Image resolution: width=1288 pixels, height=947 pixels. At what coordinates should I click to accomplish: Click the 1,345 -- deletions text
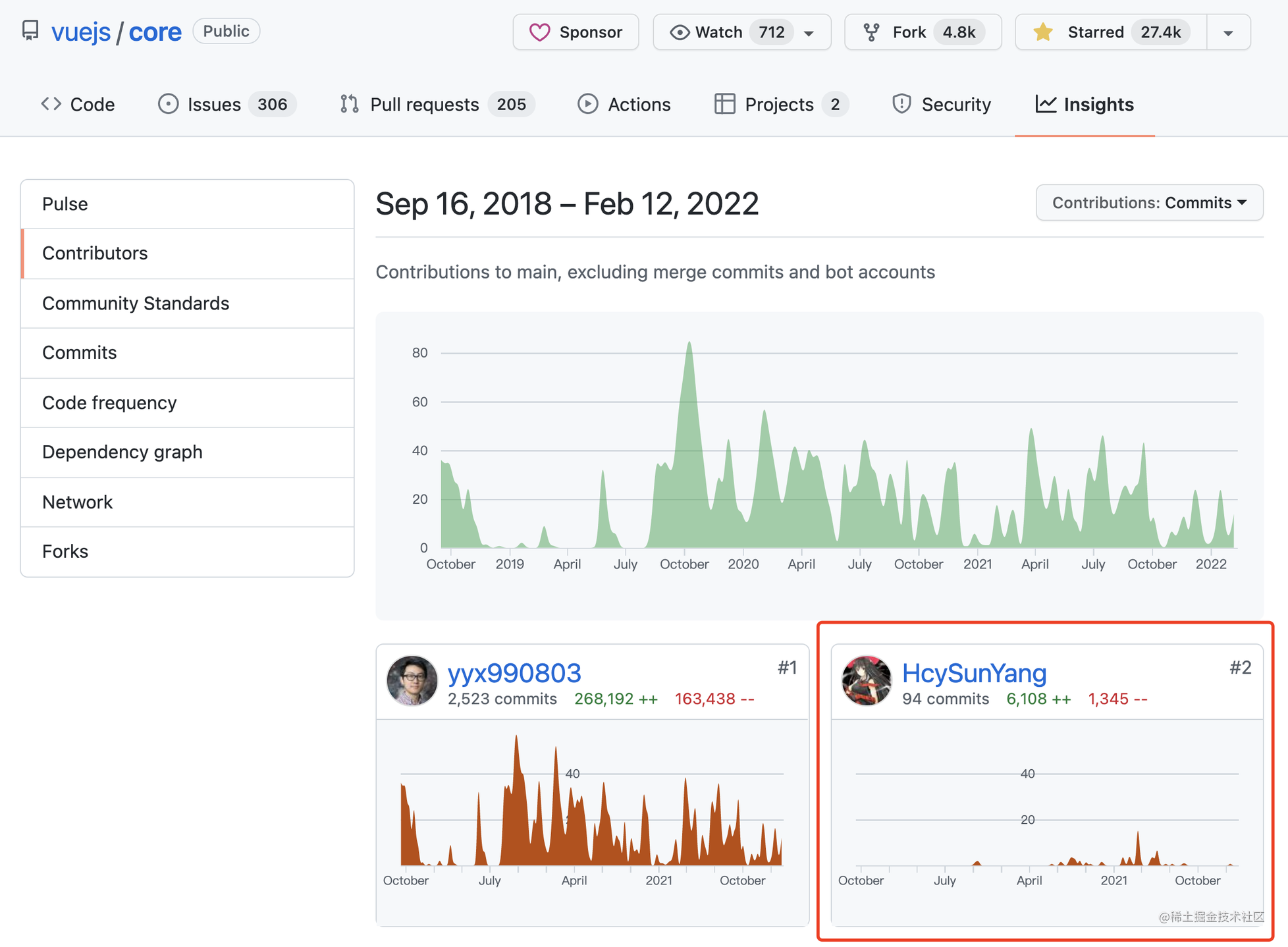point(1117,699)
